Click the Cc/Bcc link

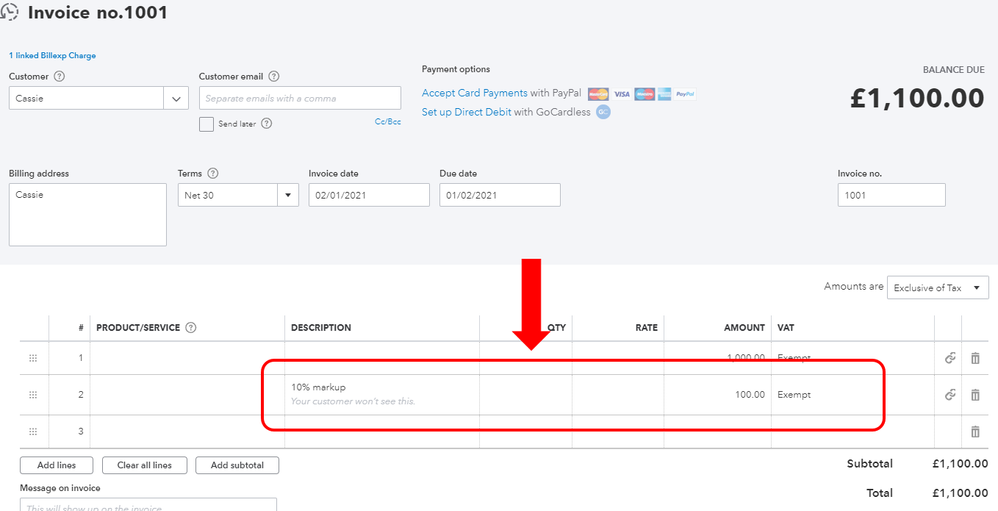coord(387,122)
